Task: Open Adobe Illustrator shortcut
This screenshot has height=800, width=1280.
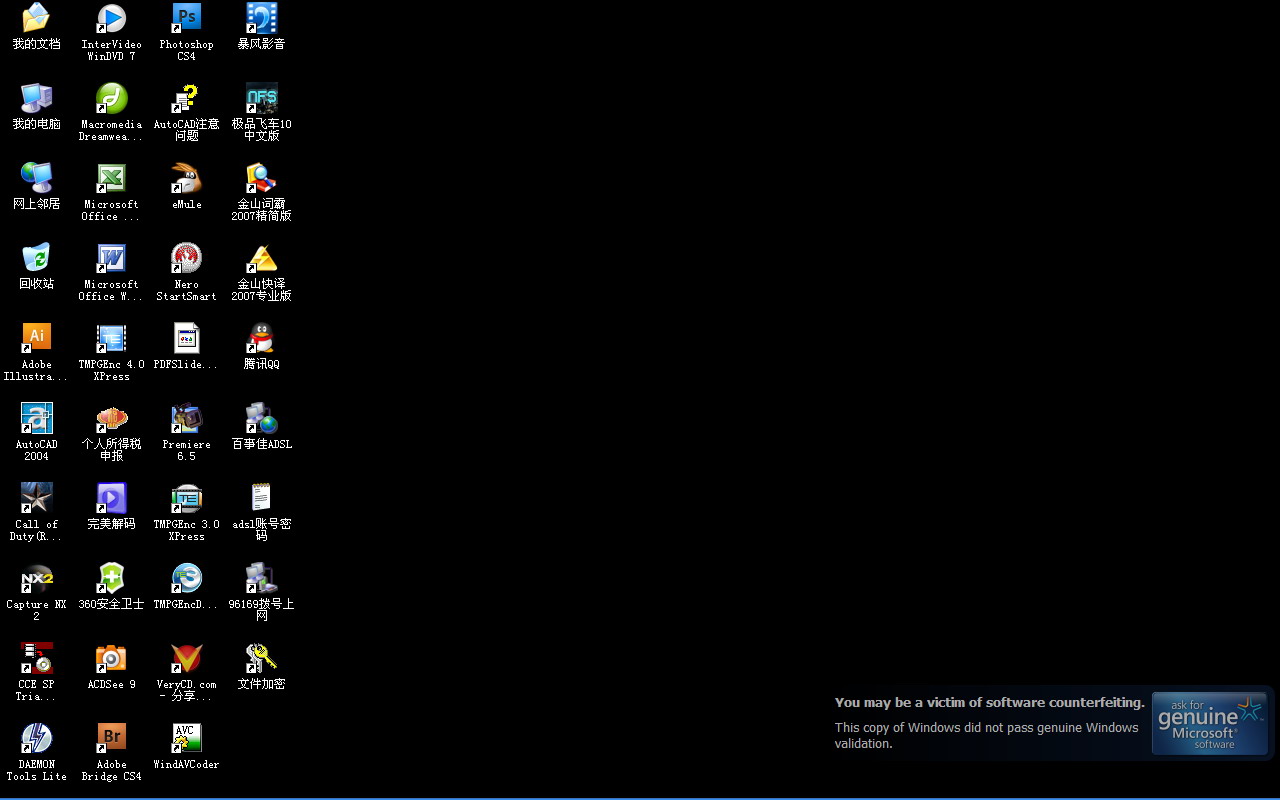Action: 36,338
